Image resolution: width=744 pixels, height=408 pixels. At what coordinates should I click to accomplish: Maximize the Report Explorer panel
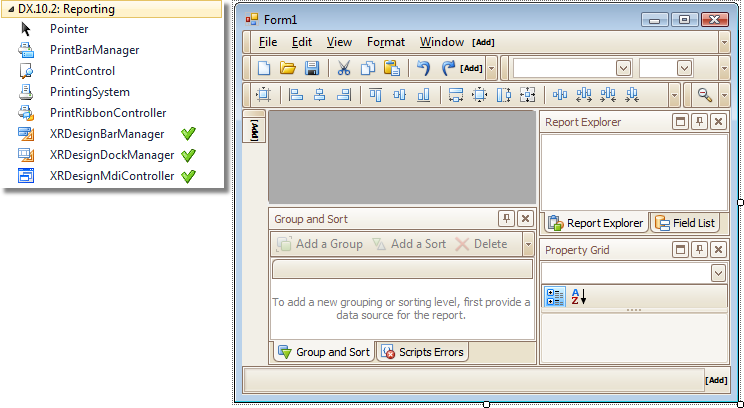[x=680, y=122]
